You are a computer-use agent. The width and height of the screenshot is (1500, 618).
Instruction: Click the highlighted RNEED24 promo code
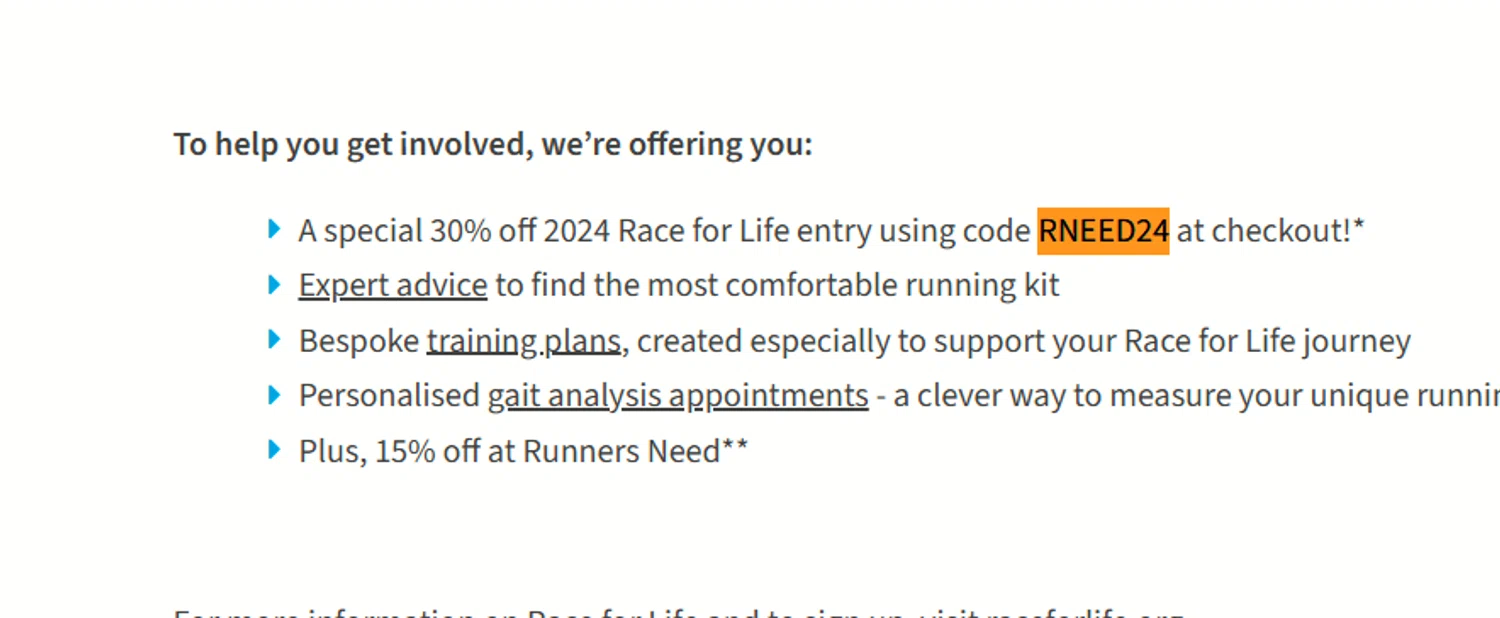point(1103,231)
